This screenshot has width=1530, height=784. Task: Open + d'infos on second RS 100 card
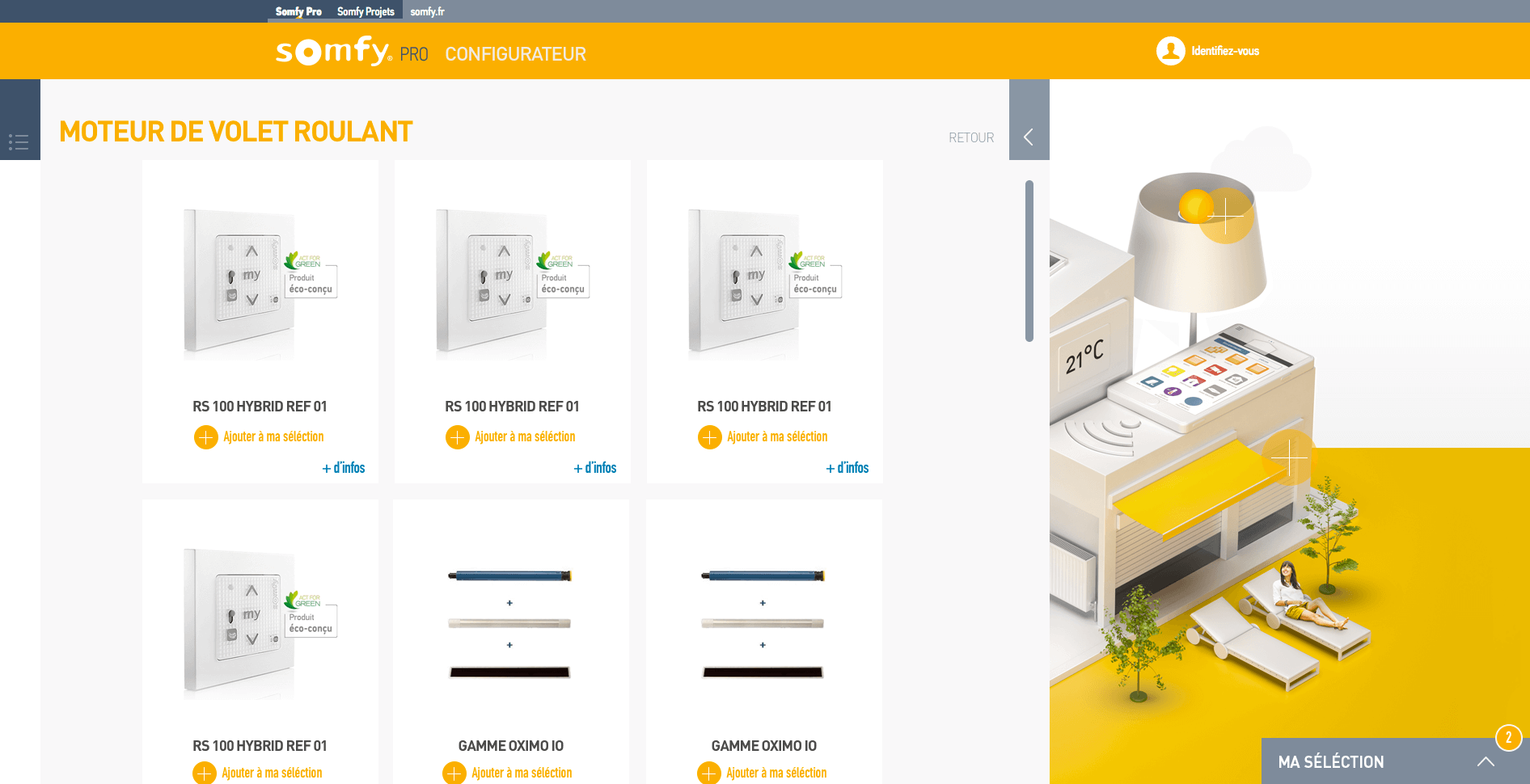tap(595, 468)
